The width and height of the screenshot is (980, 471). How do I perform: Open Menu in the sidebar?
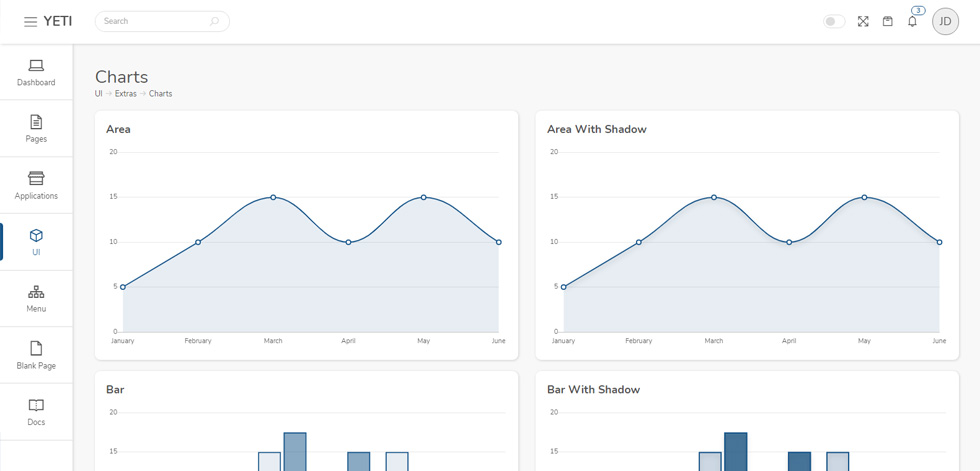(x=36, y=299)
